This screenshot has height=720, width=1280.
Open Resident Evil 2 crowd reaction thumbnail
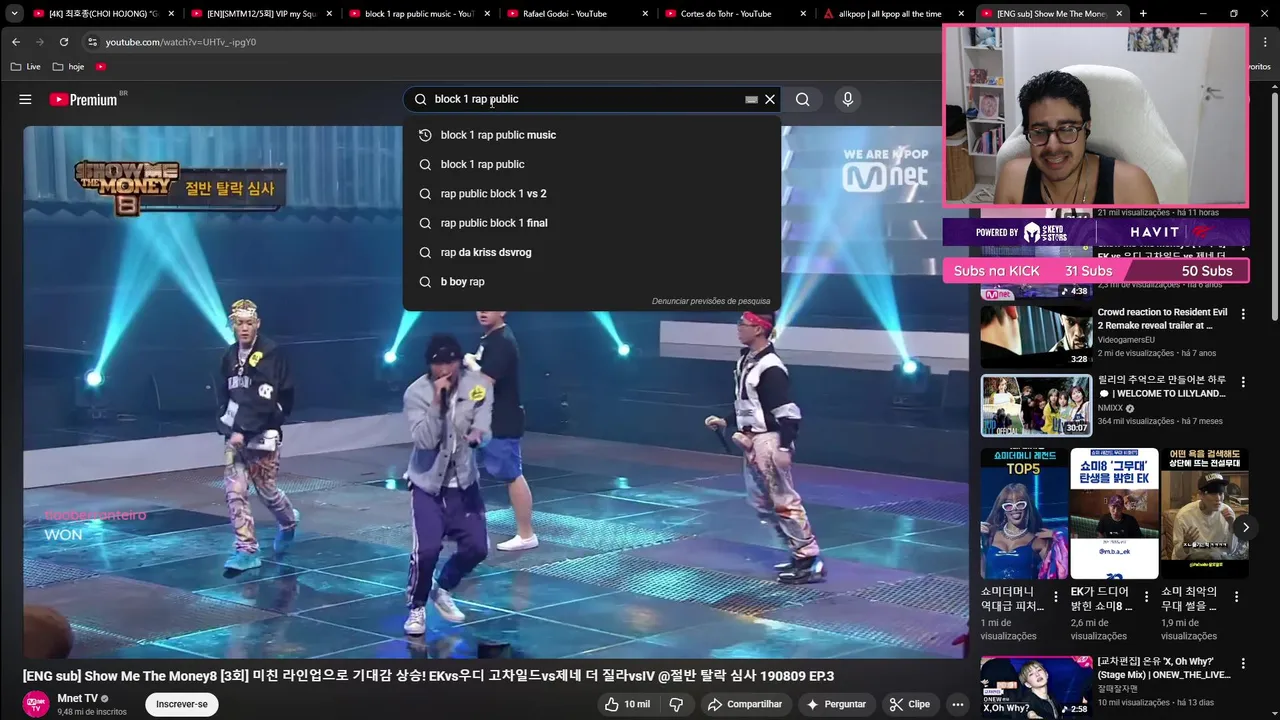click(1036, 336)
